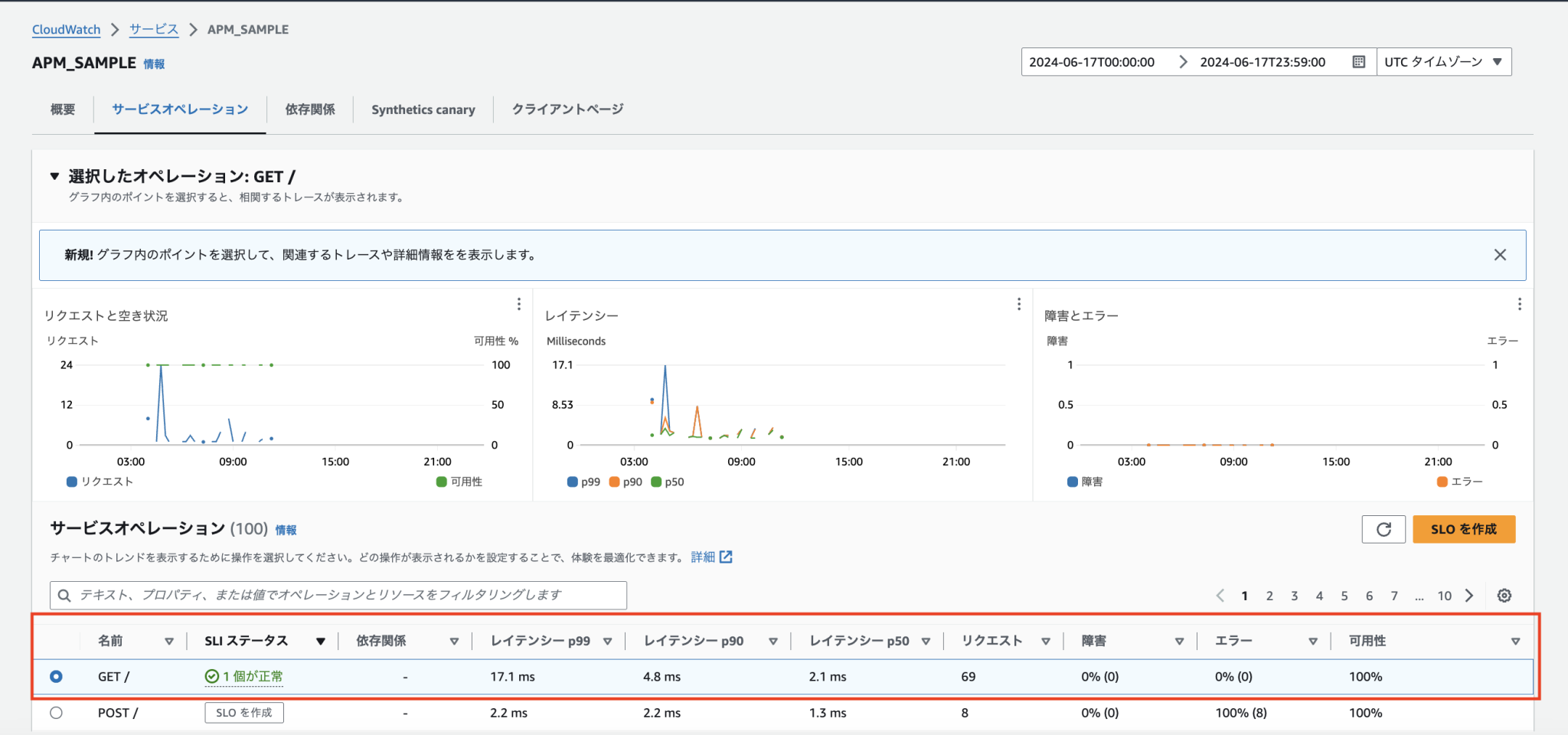The height and width of the screenshot is (735, 1568).
Task: Collapse the 選択したオペレーション section
Action: (54, 175)
